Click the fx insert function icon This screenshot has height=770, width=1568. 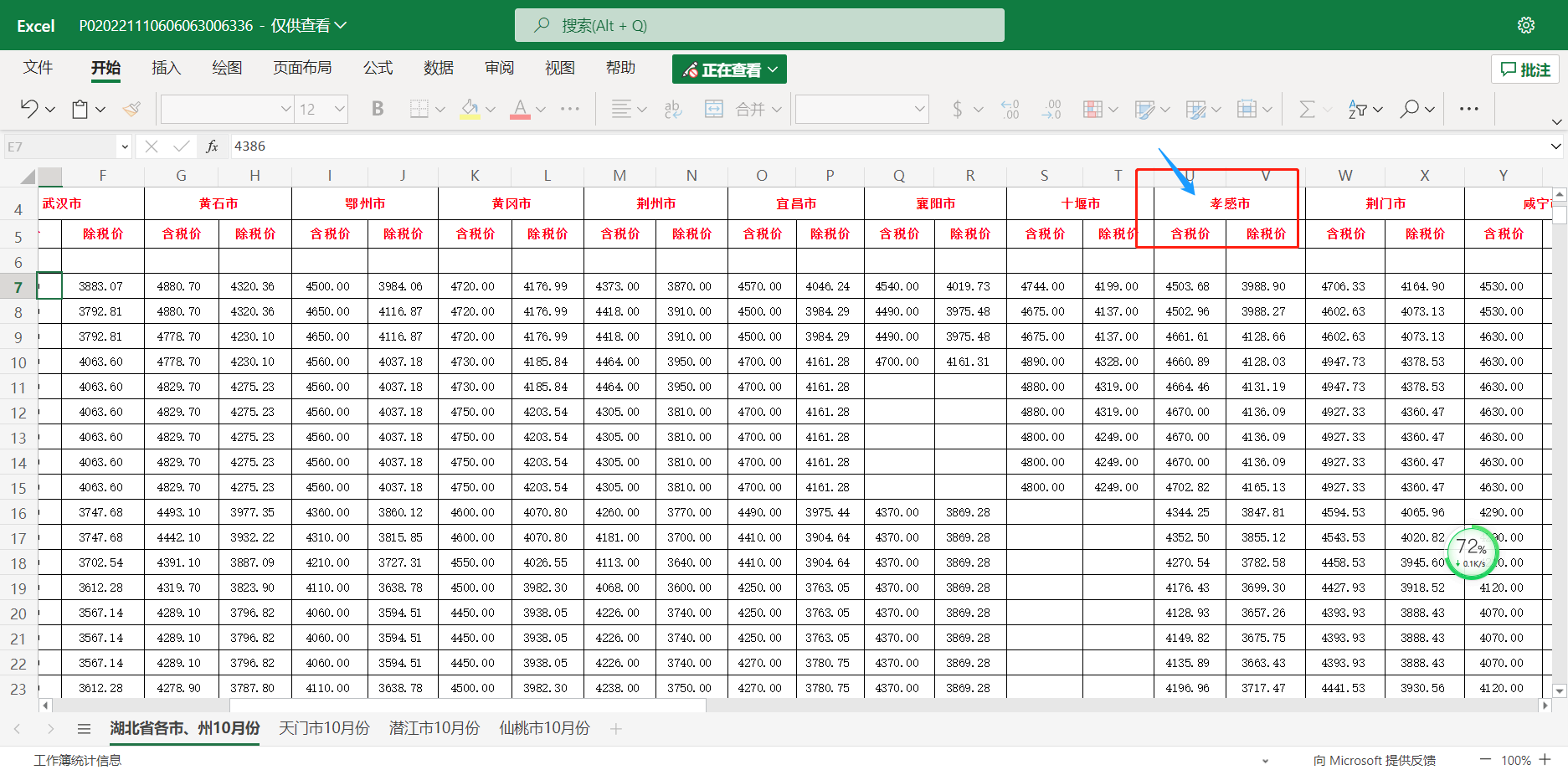click(212, 146)
